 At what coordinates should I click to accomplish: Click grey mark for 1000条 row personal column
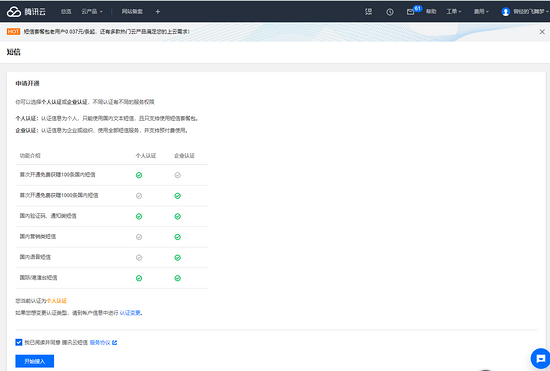[139, 196]
